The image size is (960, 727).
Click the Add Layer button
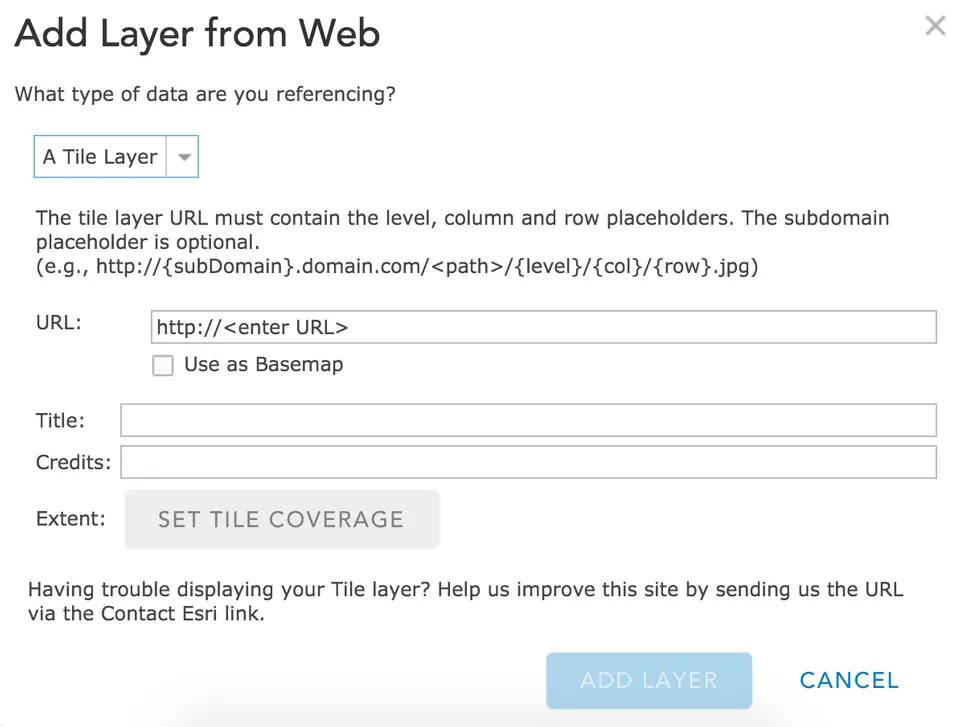[x=649, y=680]
